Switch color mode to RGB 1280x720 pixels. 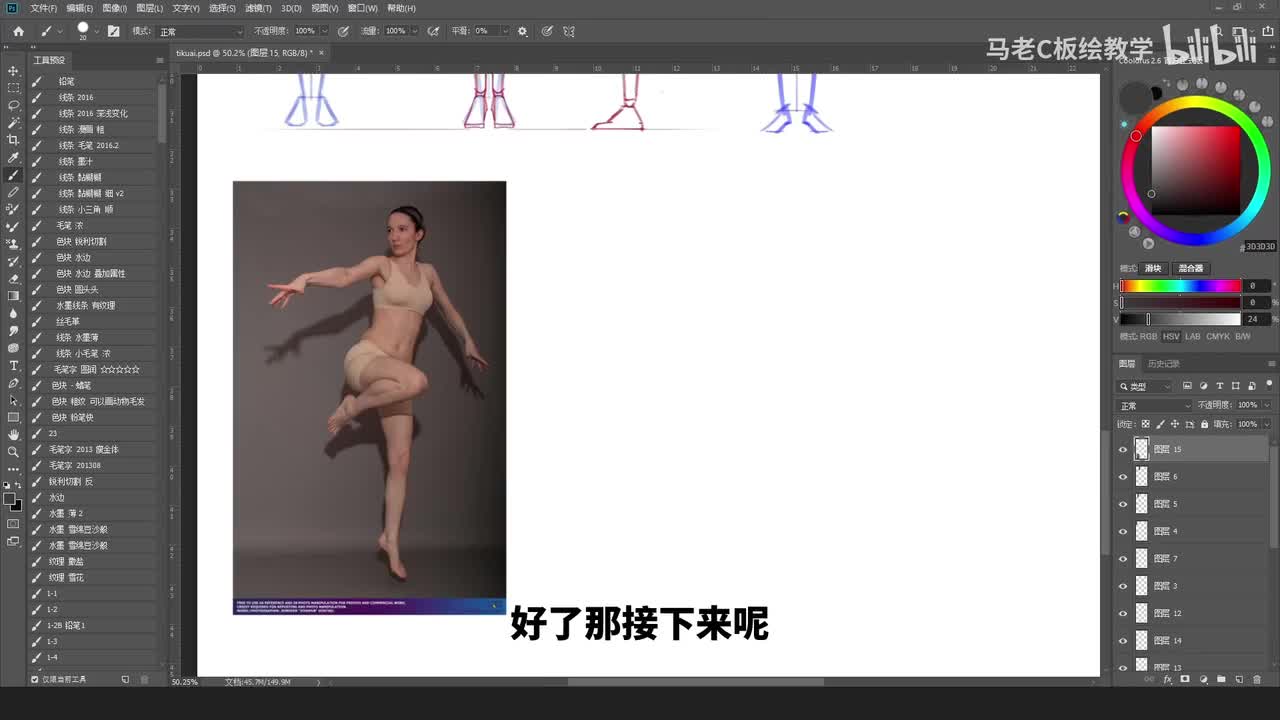pyautogui.click(x=1150, y=336)
